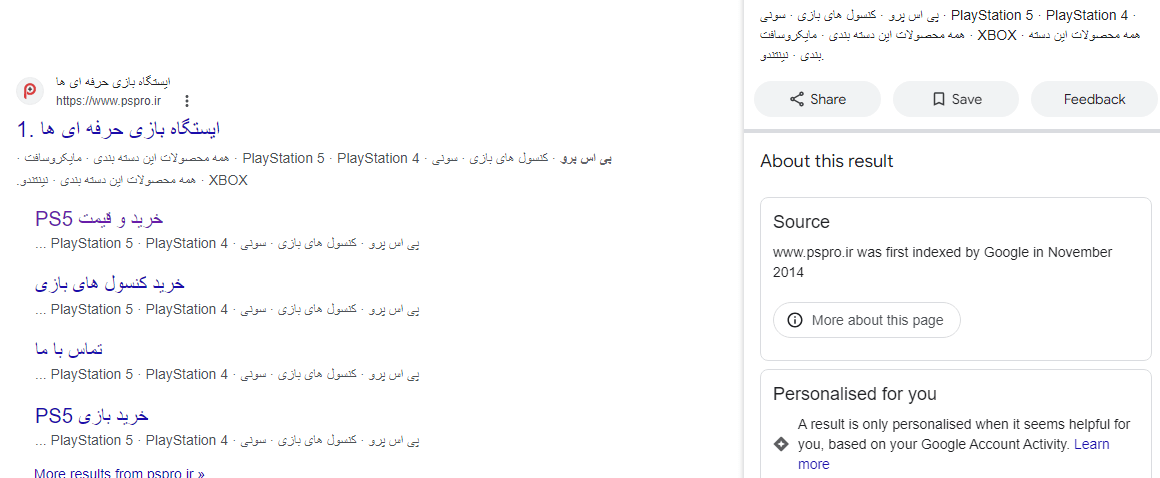The image size is (1160, 478).
Task: Open the تماس با ما sitelink
Action: coord(69,349)
